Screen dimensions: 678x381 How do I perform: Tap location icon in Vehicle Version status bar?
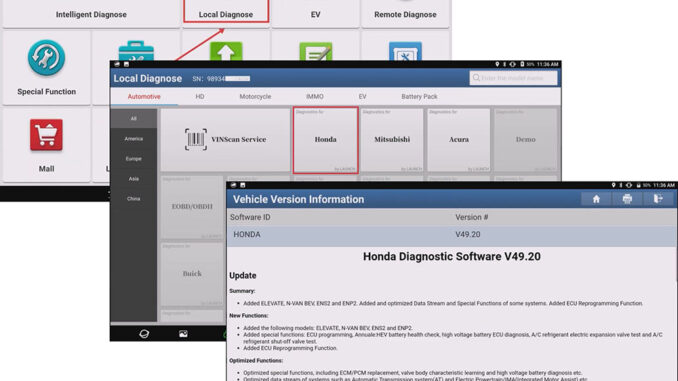click(x=613, y=185)
